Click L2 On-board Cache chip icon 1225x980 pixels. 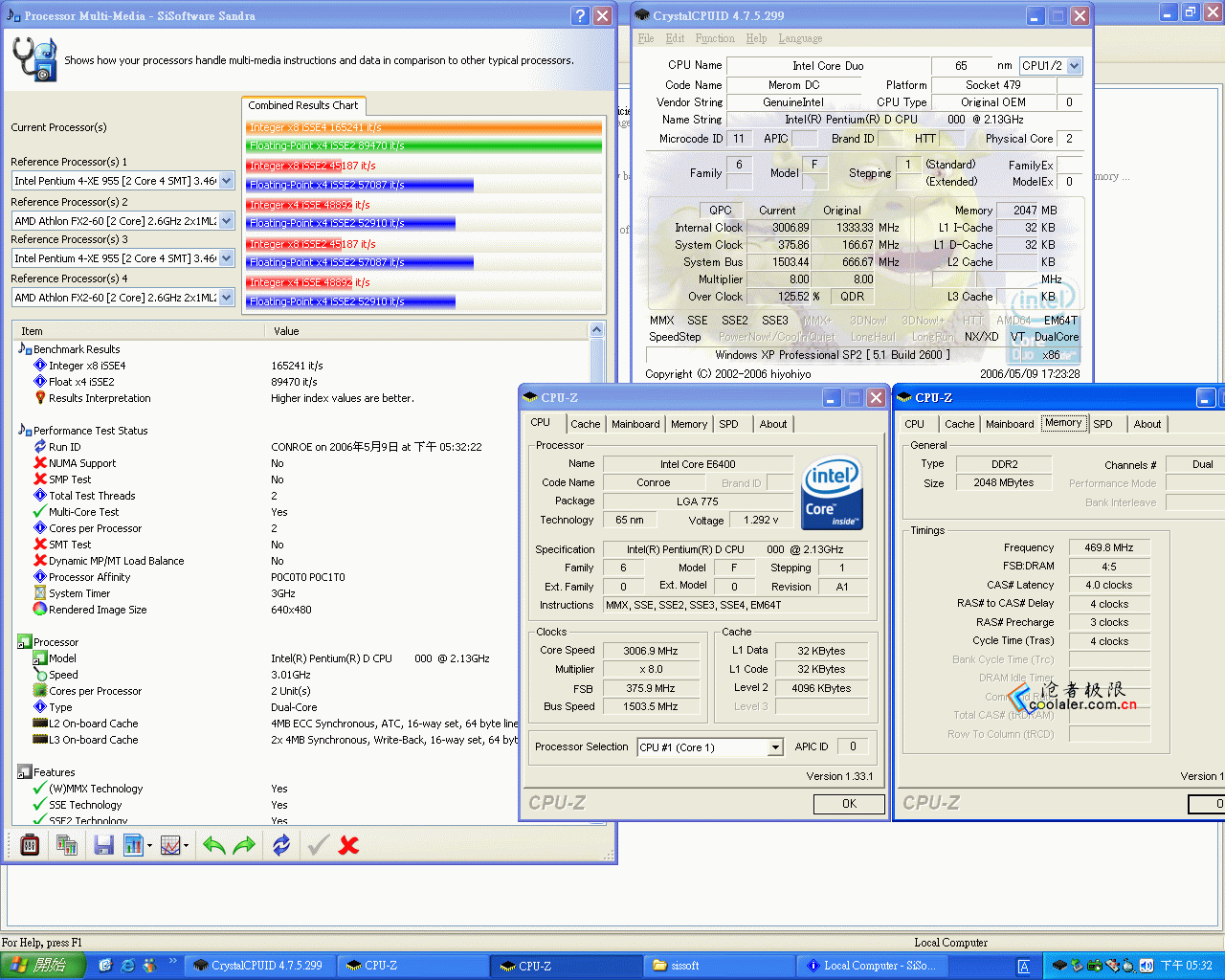[x=40, y=724]
